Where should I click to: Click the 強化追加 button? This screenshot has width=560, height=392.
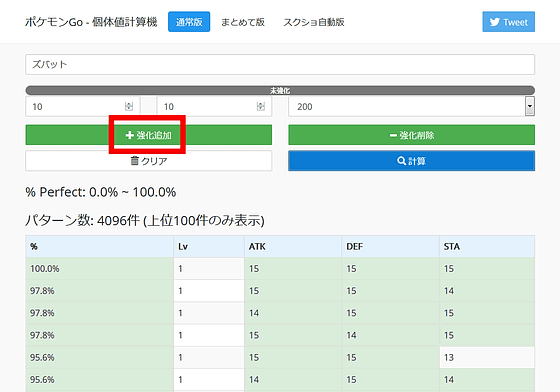coord(149,135)
